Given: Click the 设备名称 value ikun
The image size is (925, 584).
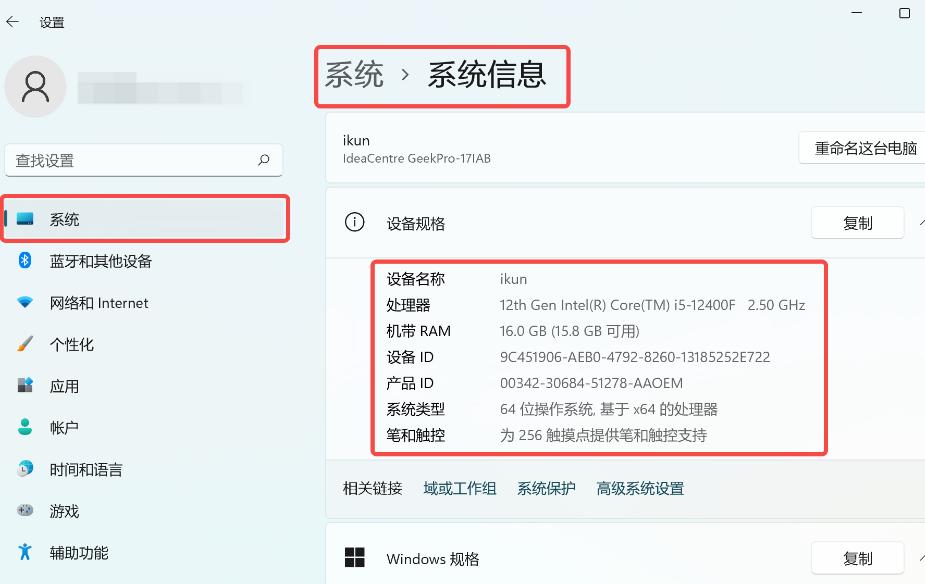Looking at the screenshot, I should (513, 279).
